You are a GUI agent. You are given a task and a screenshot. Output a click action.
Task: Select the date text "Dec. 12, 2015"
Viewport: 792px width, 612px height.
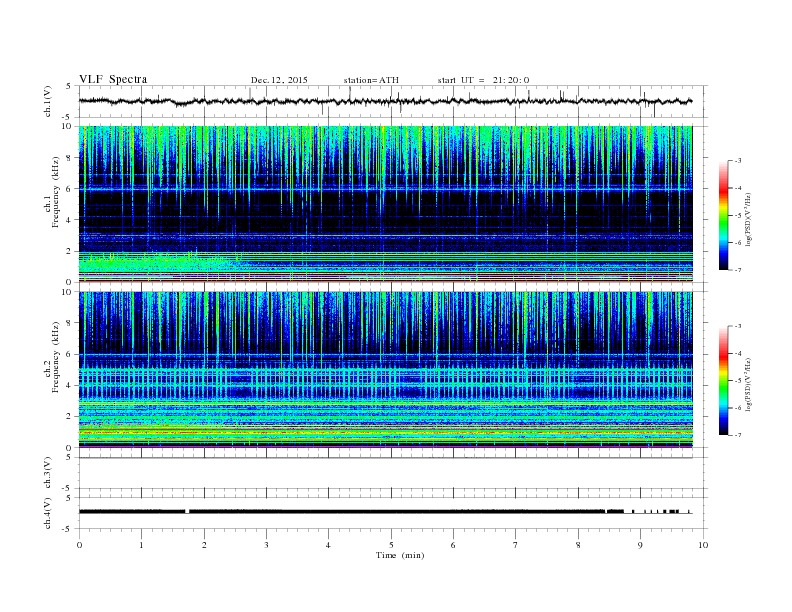tap(279, 80)
